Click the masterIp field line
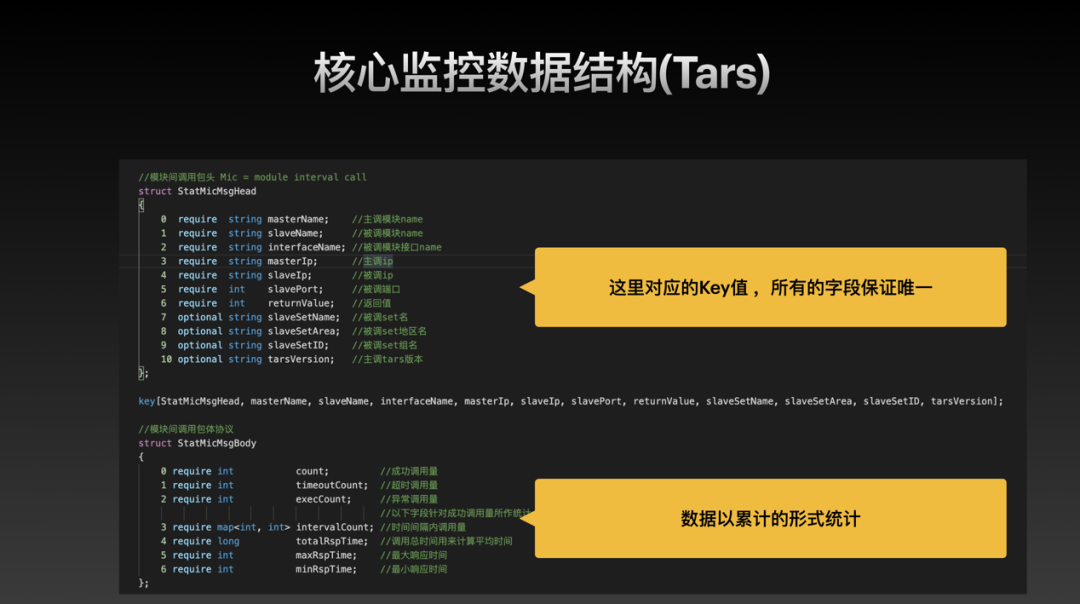Viewport: 1080px width, 604px height. pos(277,261)
